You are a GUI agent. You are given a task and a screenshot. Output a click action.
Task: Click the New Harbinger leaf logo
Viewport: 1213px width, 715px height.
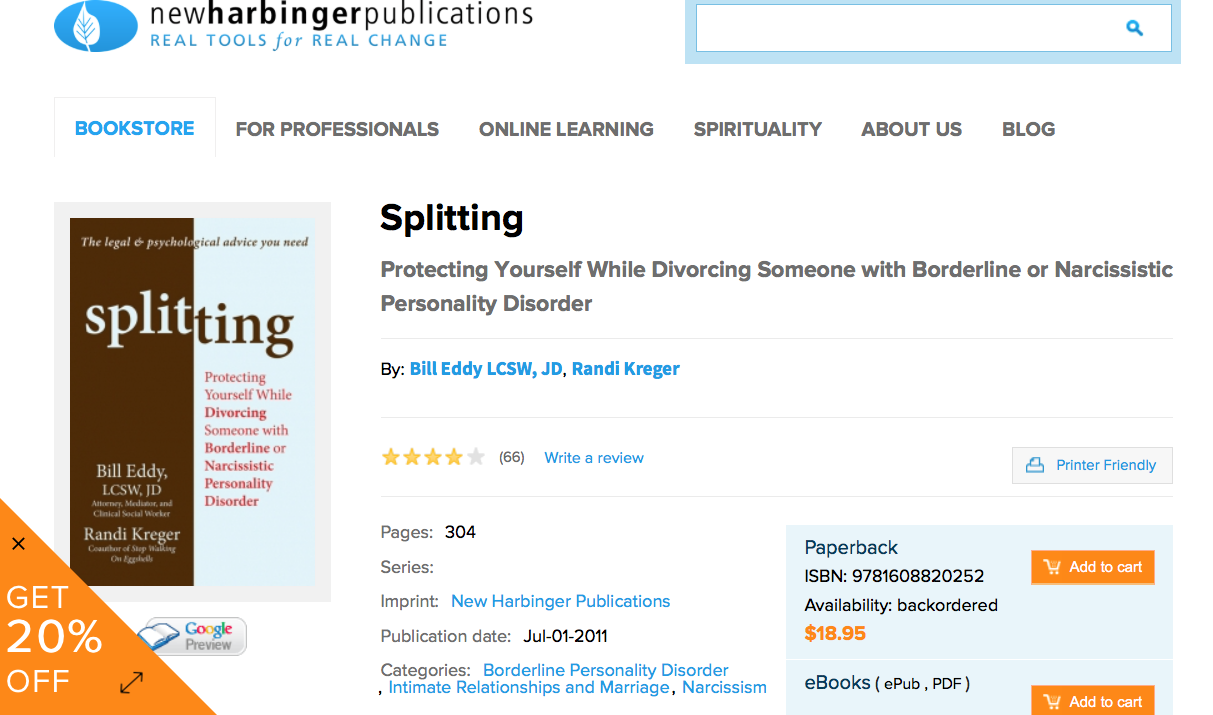96,26
